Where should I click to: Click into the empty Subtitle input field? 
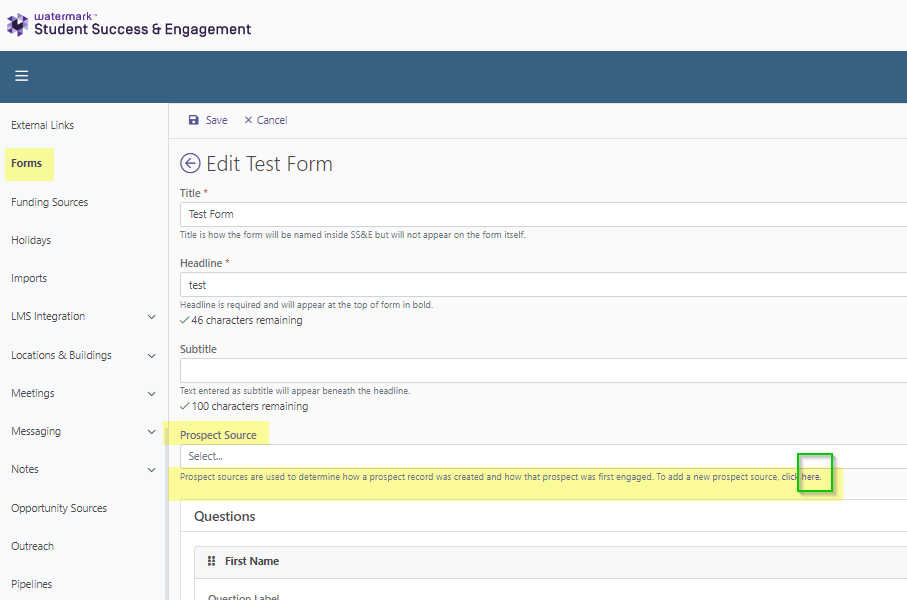click(543, 370)
